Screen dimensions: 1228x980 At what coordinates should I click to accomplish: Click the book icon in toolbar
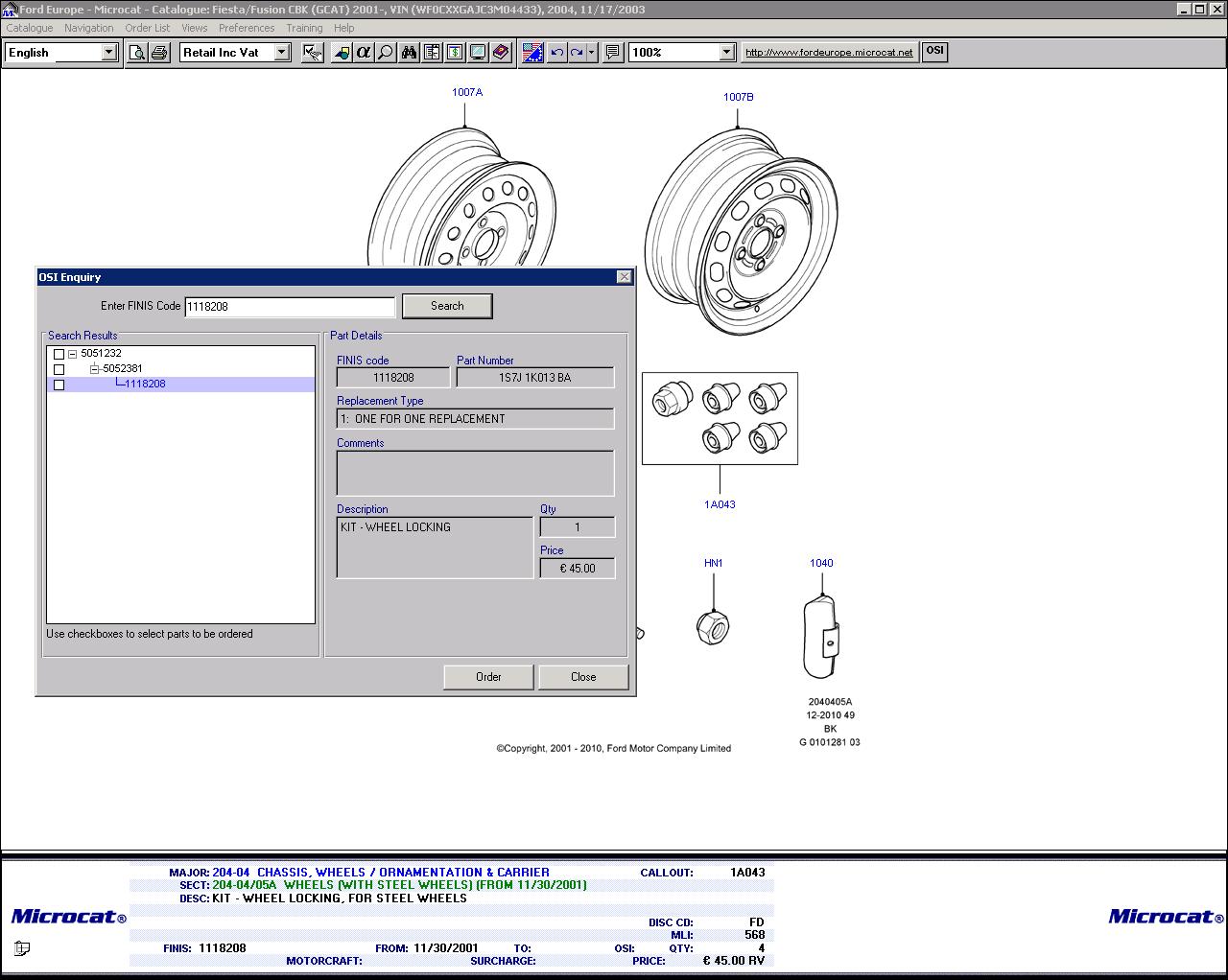point(501,53)
